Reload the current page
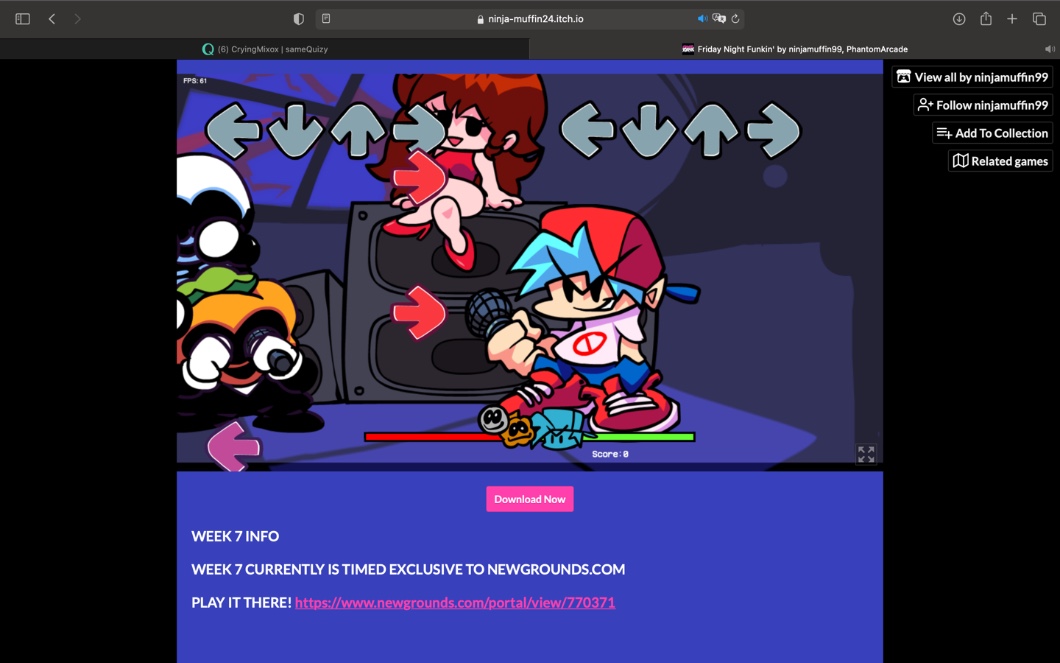The image size is (1060, 663). [736, 19]
